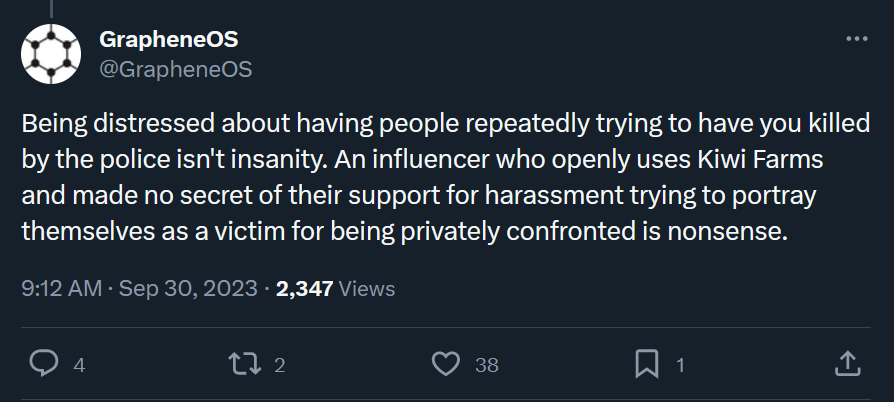Click the thread connector line above avatar
Image resolution: width=894 pixels, height=402 pixels.
click(x=51, y=9)
